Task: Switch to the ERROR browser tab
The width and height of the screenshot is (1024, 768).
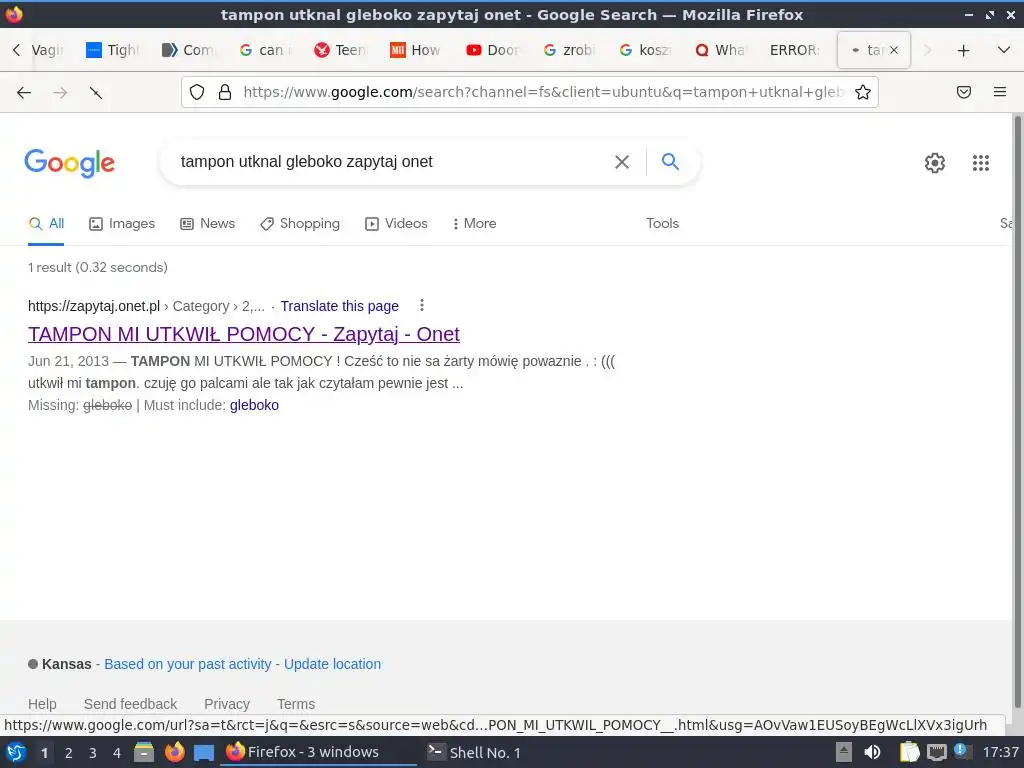Action: [795, 50]
